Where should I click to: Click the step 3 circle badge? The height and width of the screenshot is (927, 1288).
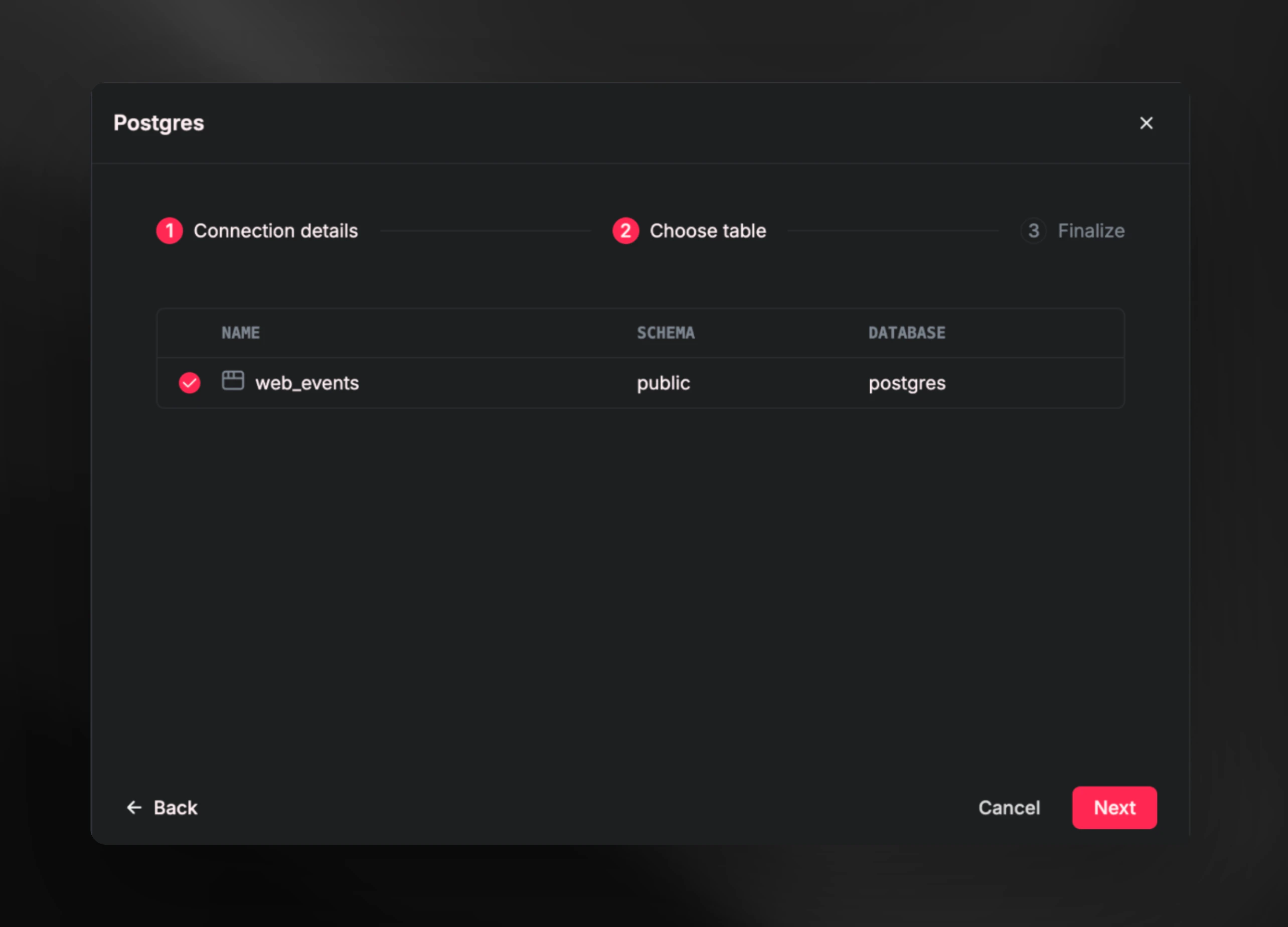pos(1033,231)
